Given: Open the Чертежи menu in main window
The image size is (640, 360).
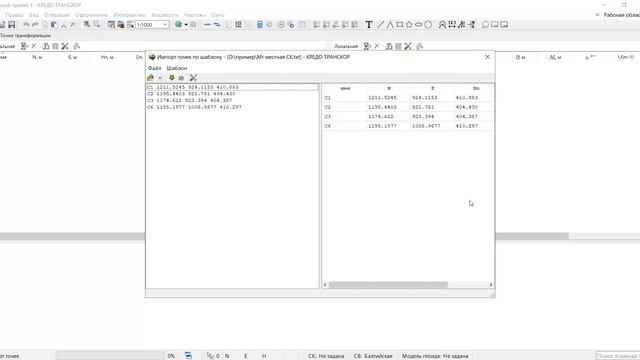Looking at the screenshot, I should 195,15.
